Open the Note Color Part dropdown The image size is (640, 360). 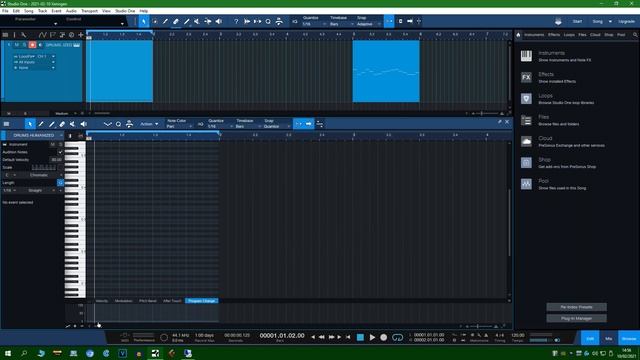(x=179, y=127)
